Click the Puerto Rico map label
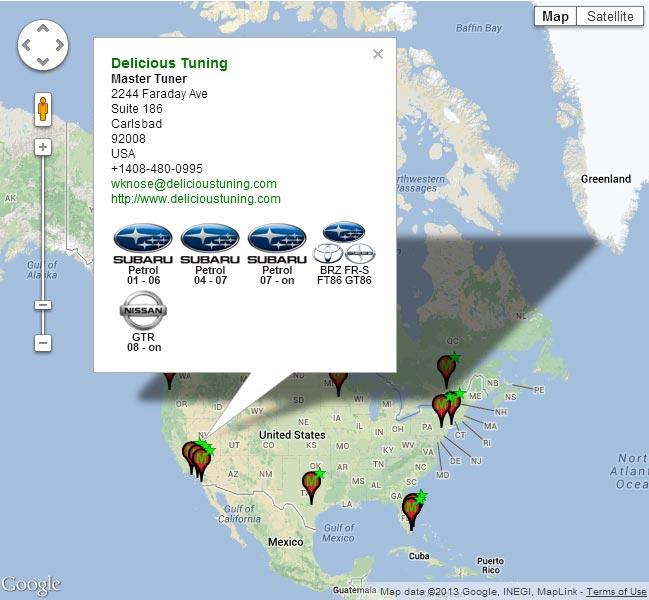649x600 pixels. point(490,566)
